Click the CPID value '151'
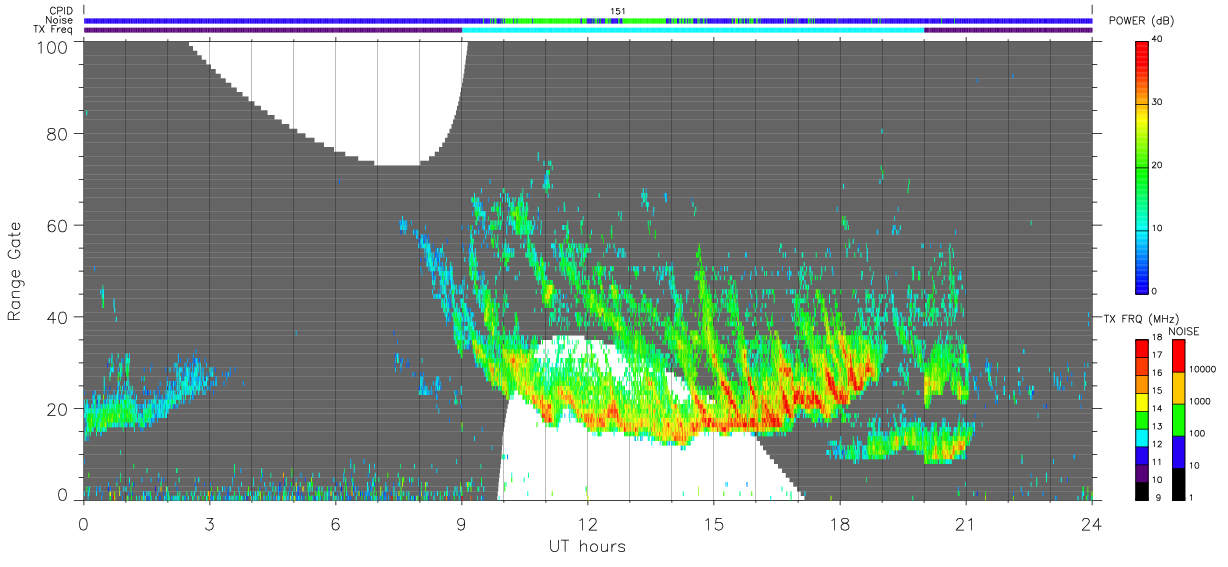Image resolution: width=1228 pixels, height=567 pixels. 618,11
